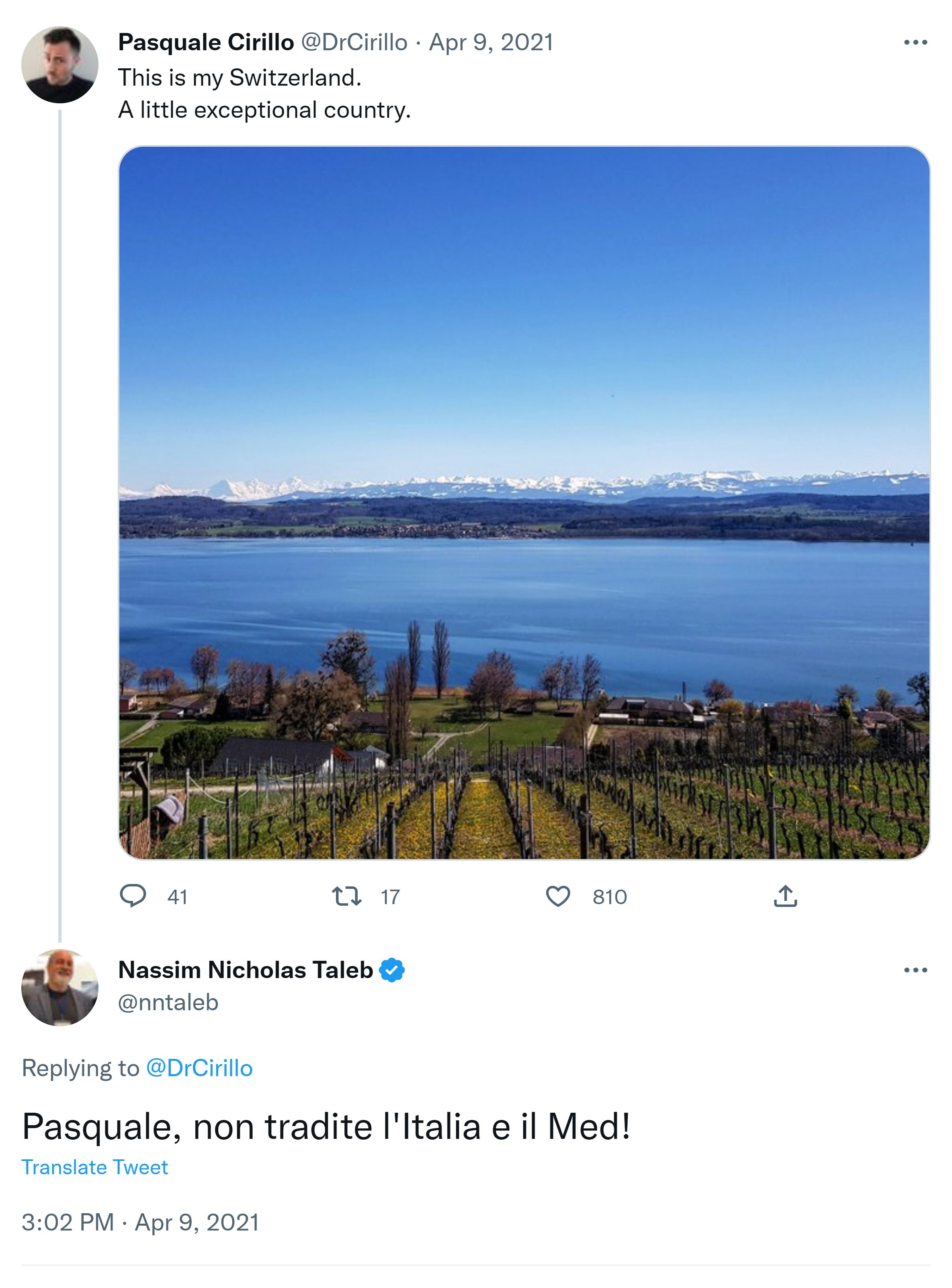
Task: Click the 17 retweets count
Action: (390, 897)
